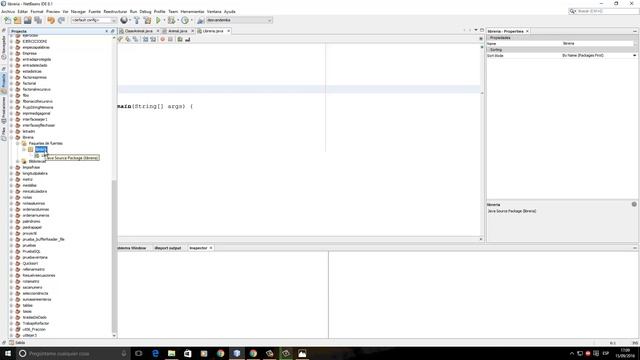This screenshot has width=640, height=360.
Task: Run the project with the green play icon
Action: [158, 20]
